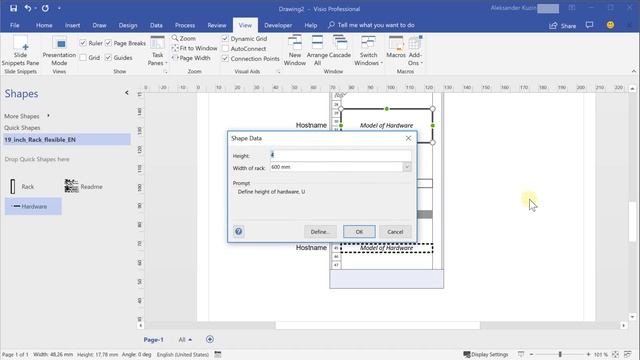Click the Redo icon

(x=45, y=8)
